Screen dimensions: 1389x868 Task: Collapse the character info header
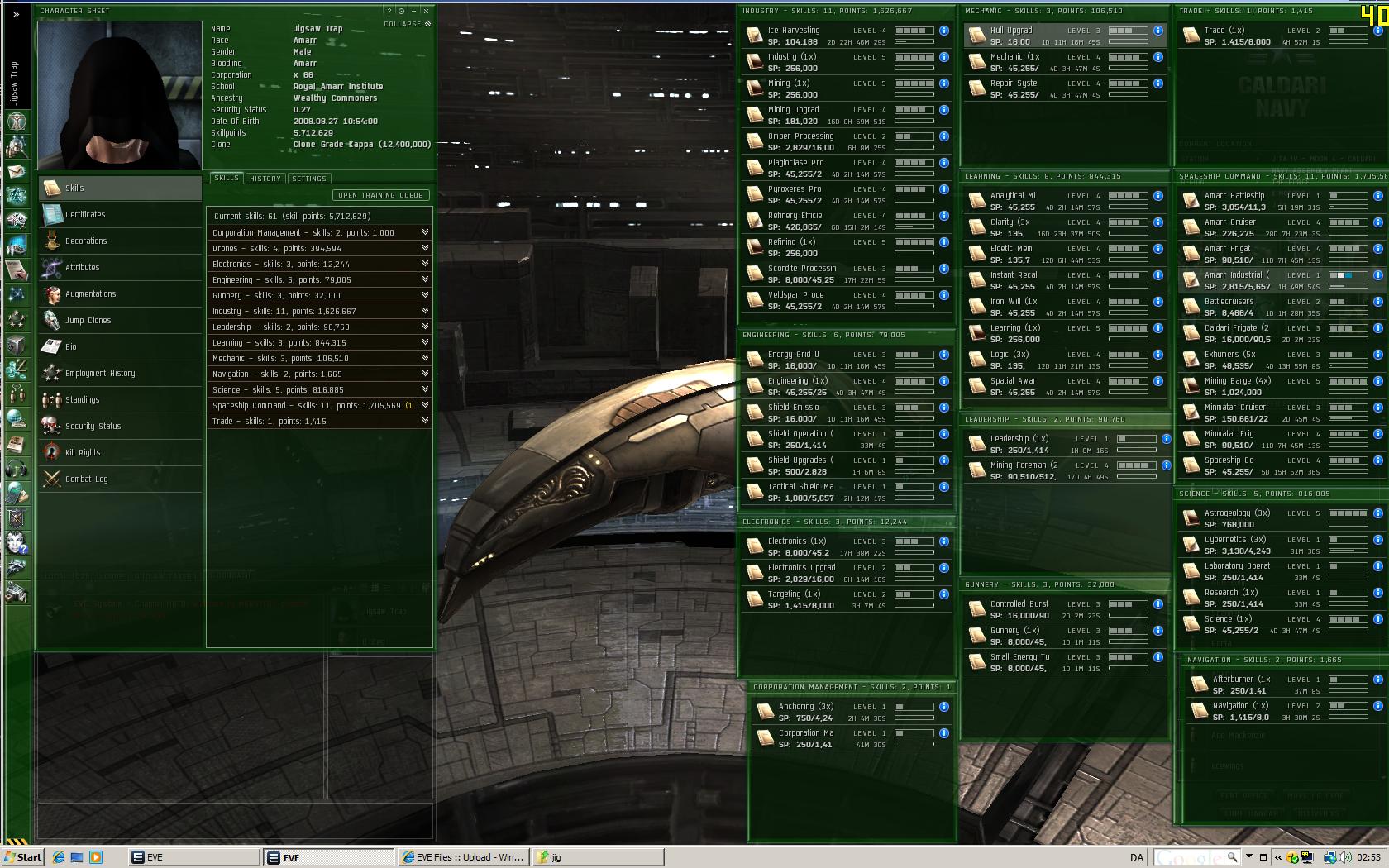click(x=407, y=24)
